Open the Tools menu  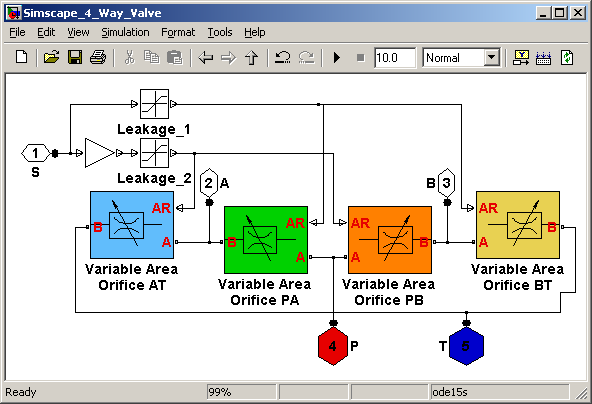tap(220, 32)
